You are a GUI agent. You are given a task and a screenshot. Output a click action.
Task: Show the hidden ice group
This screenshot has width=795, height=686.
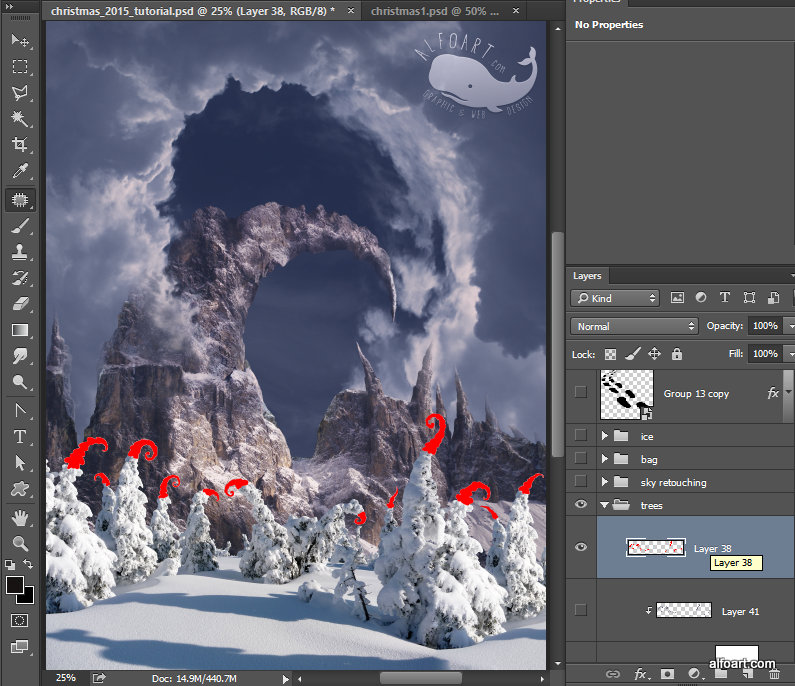[x=581, y=436]
